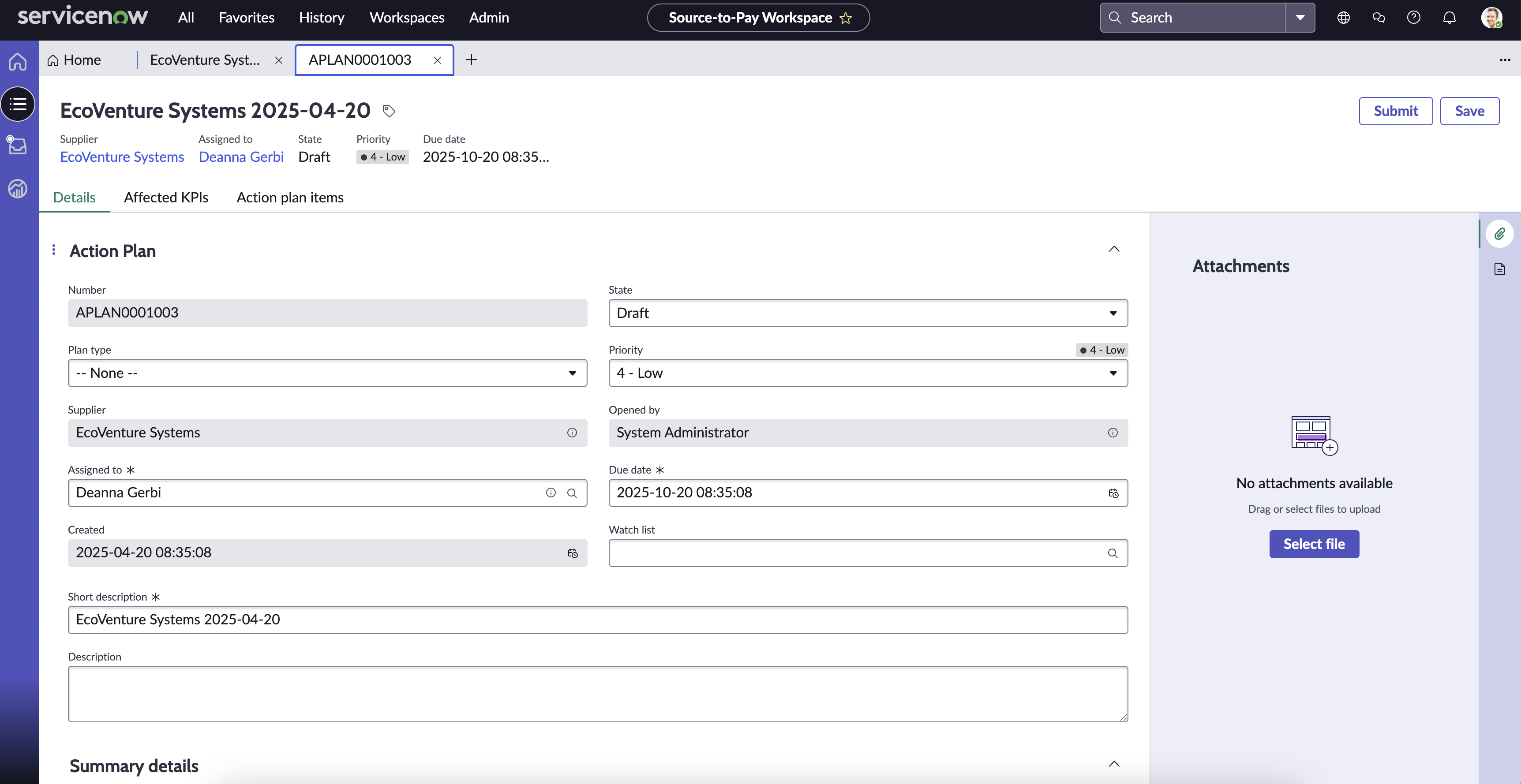The height and width of the screenshot is (784, 1521).
Task: Click into the Description text area
Action: (x=598, y=694)
